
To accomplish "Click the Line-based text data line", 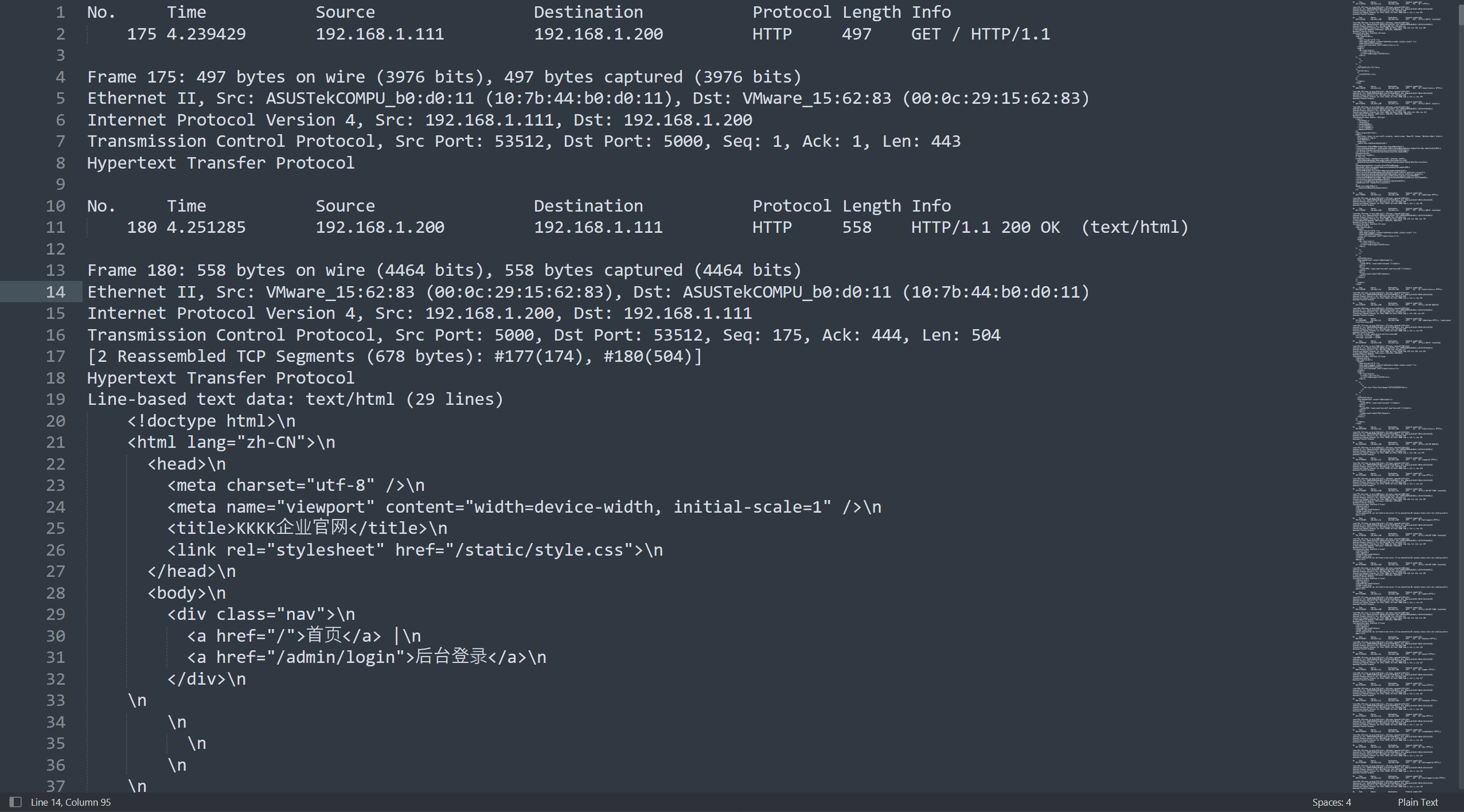I will pos(295,399).
